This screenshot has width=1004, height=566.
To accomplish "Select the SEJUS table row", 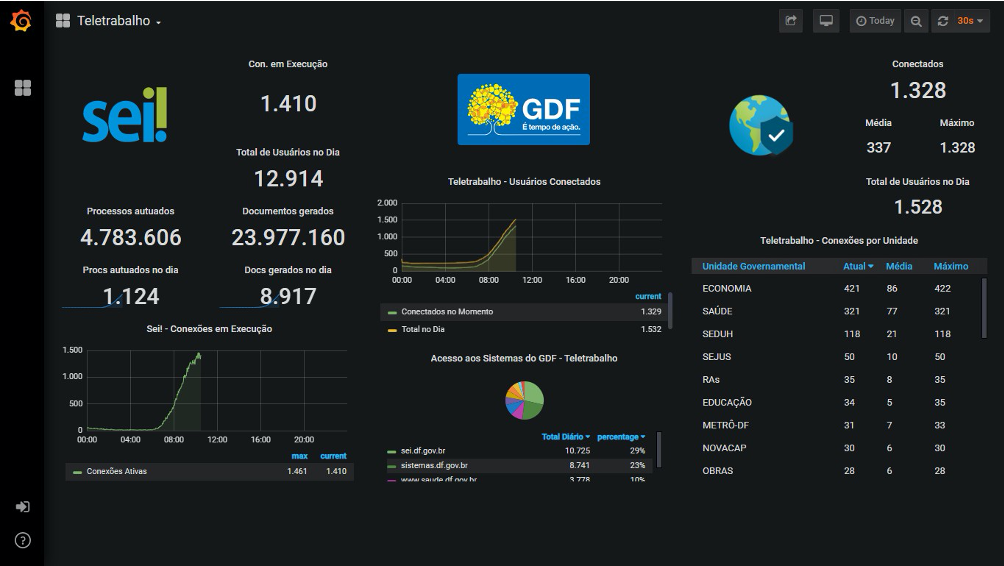I will coord(836,357).
